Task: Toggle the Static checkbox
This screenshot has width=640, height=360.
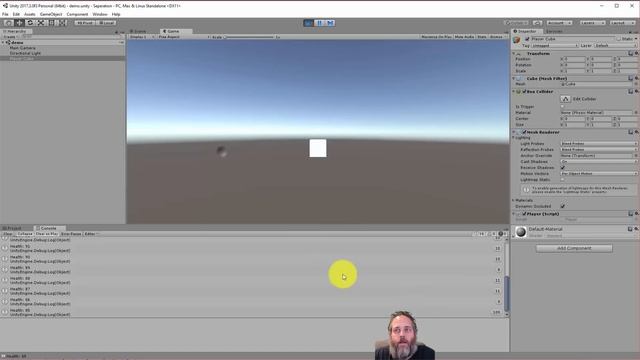Action: click(x=618, y=39)
